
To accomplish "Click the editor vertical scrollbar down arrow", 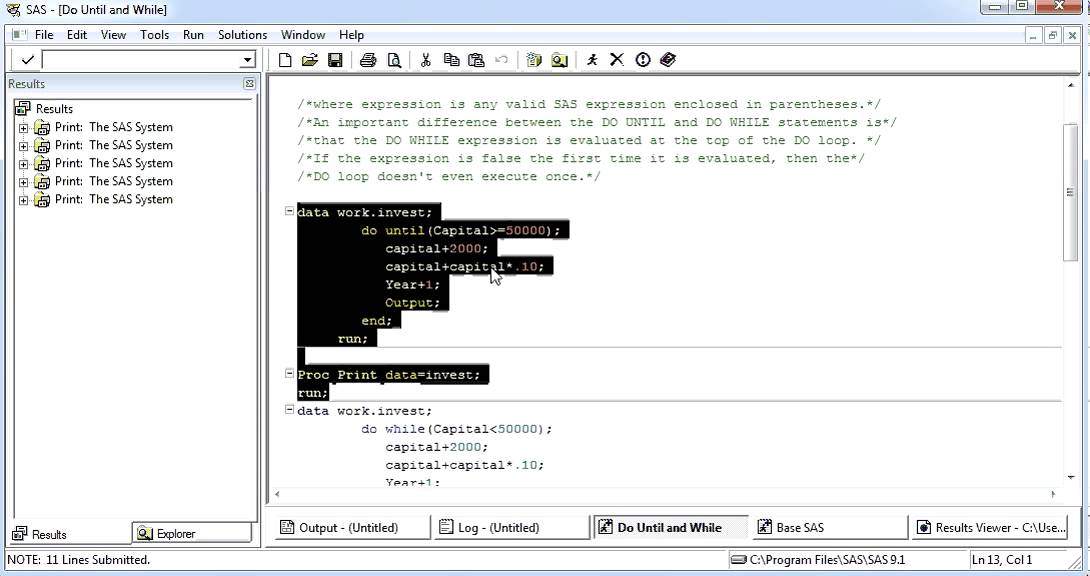I will [x=1071, y=477].
